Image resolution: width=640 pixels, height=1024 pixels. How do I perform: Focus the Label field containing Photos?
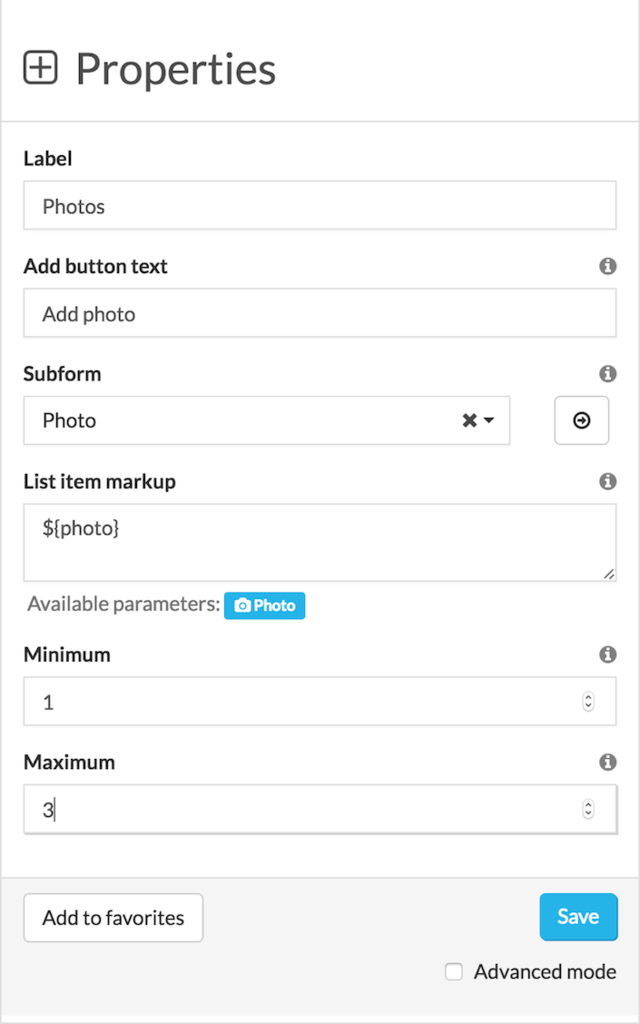click(320, 206)
